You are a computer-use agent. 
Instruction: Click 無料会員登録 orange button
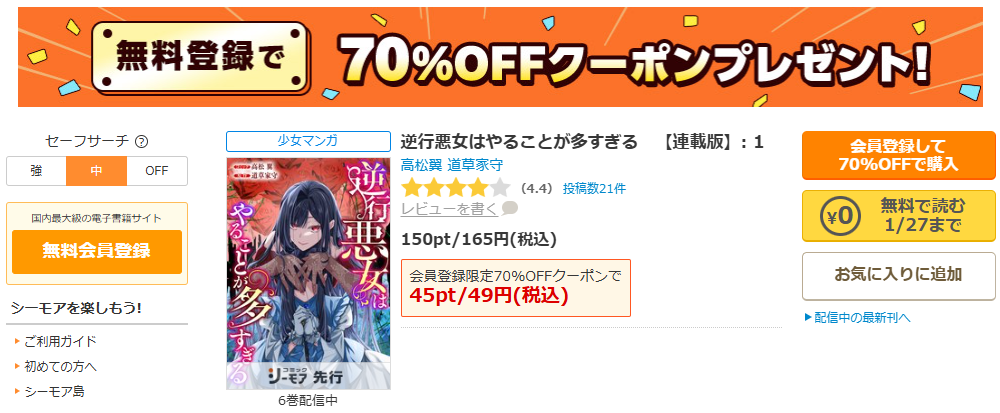point(97,251)
